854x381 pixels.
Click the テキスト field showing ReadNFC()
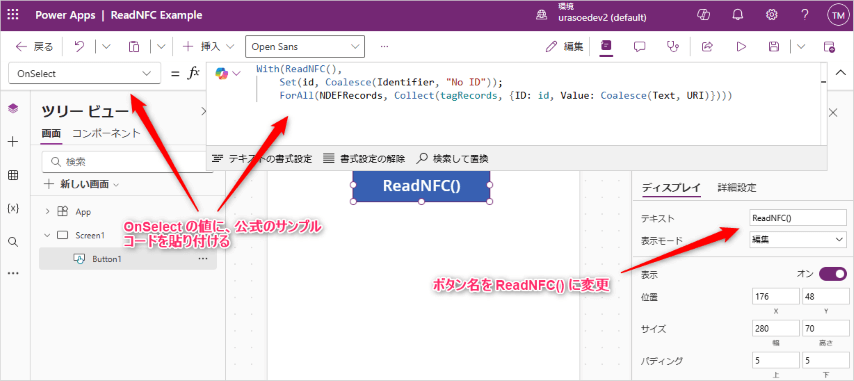pos(798,218)
